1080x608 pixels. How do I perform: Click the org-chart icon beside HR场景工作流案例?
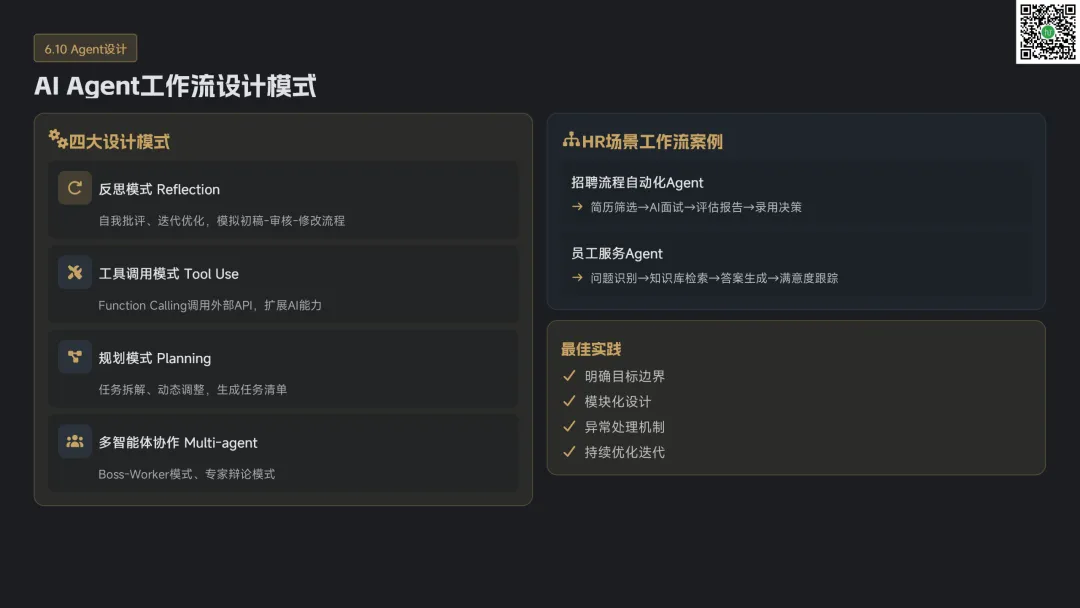point(571,140)
